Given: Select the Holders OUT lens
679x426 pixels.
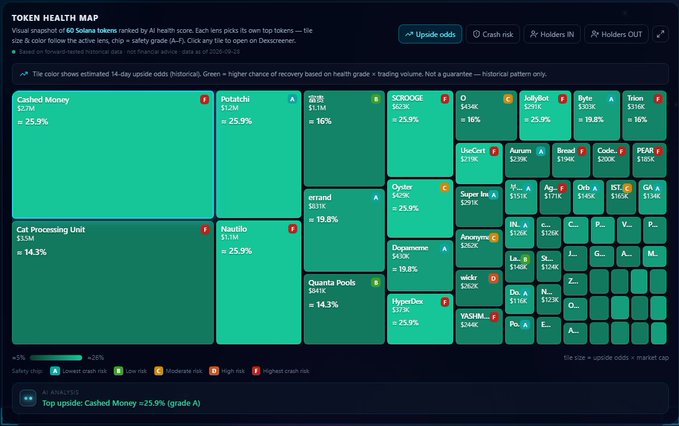Looking at the screenshot, I should [616, 34].
